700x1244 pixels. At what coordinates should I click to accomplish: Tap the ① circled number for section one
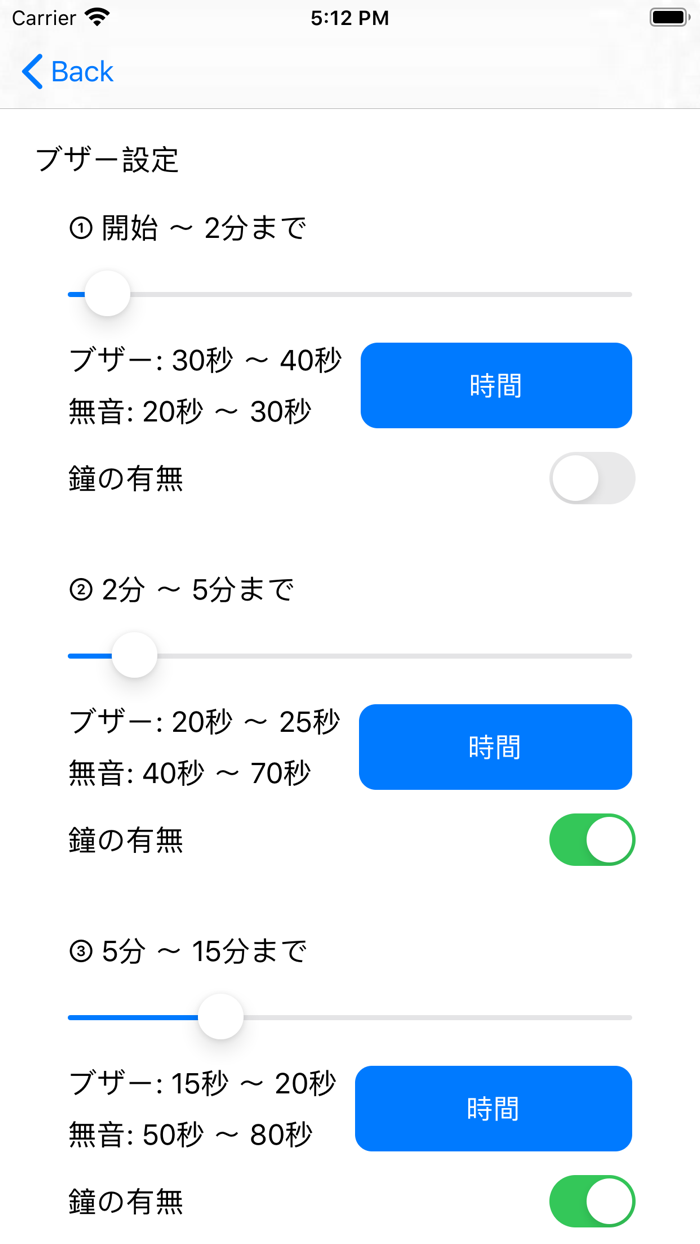click(x=80, y=228)
